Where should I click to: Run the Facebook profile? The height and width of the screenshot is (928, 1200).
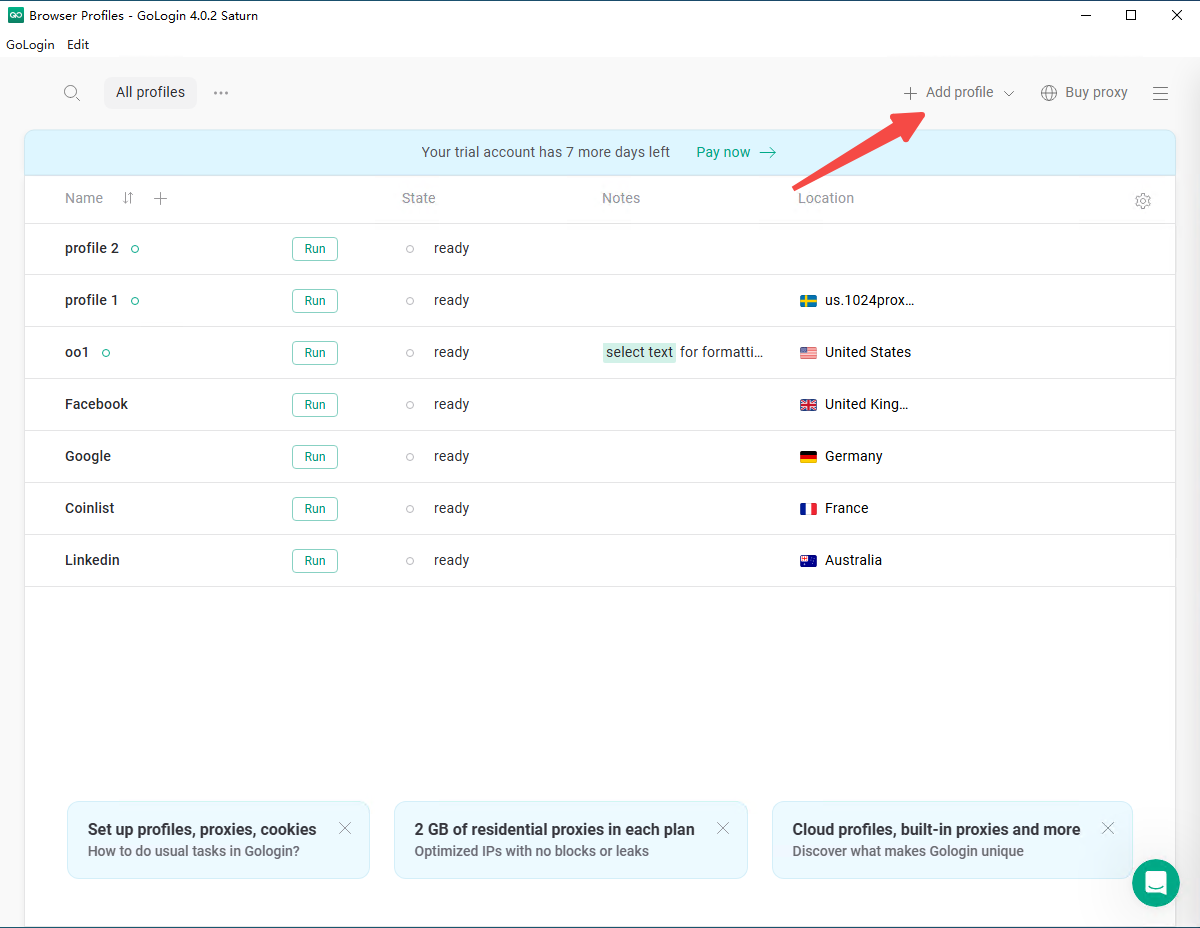pyautogui.click(x=315, y=405)
